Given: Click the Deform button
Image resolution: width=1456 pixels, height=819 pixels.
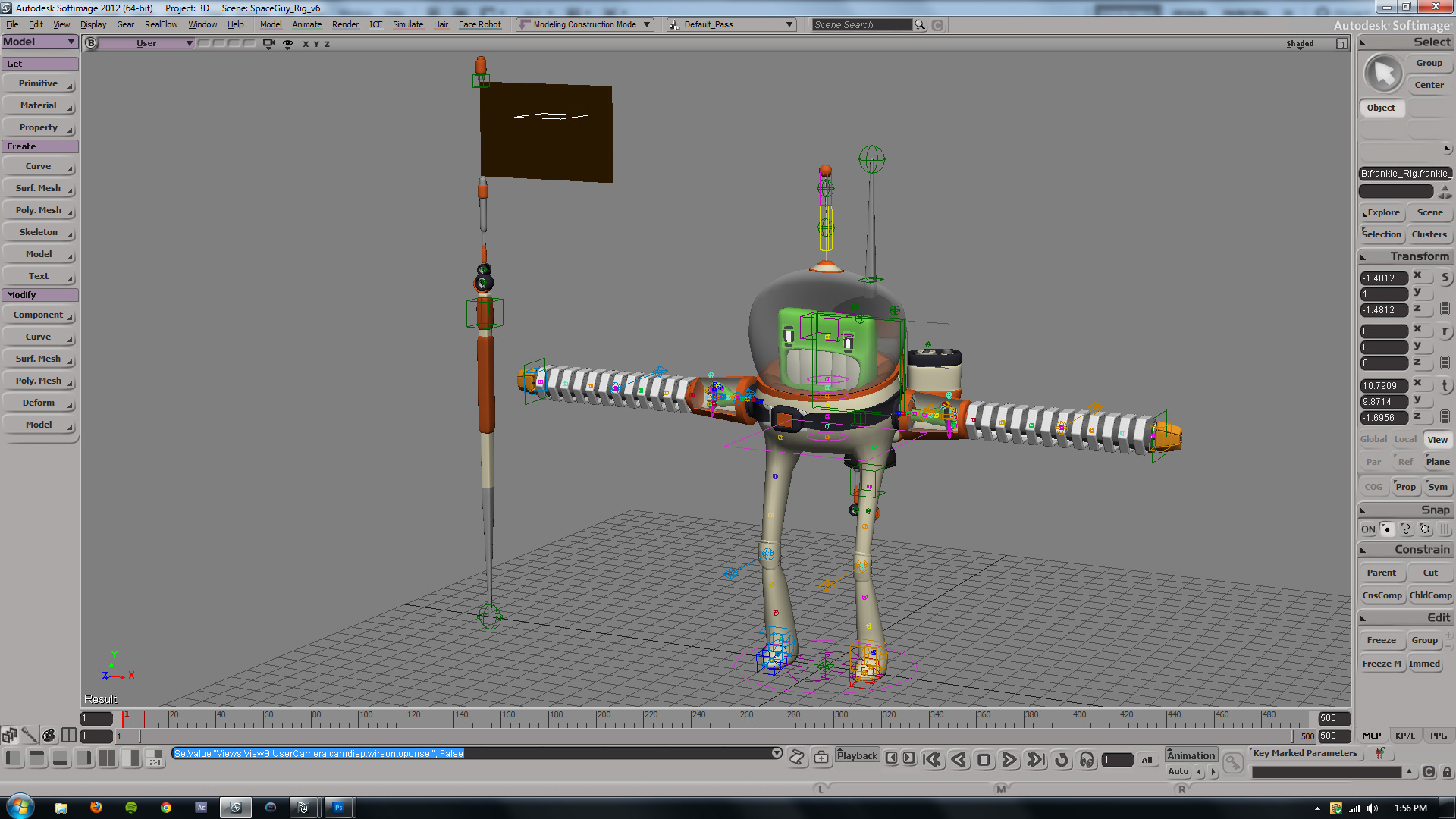Looking at the screenshot, I should pyautogui.click(x=39, y=403).
